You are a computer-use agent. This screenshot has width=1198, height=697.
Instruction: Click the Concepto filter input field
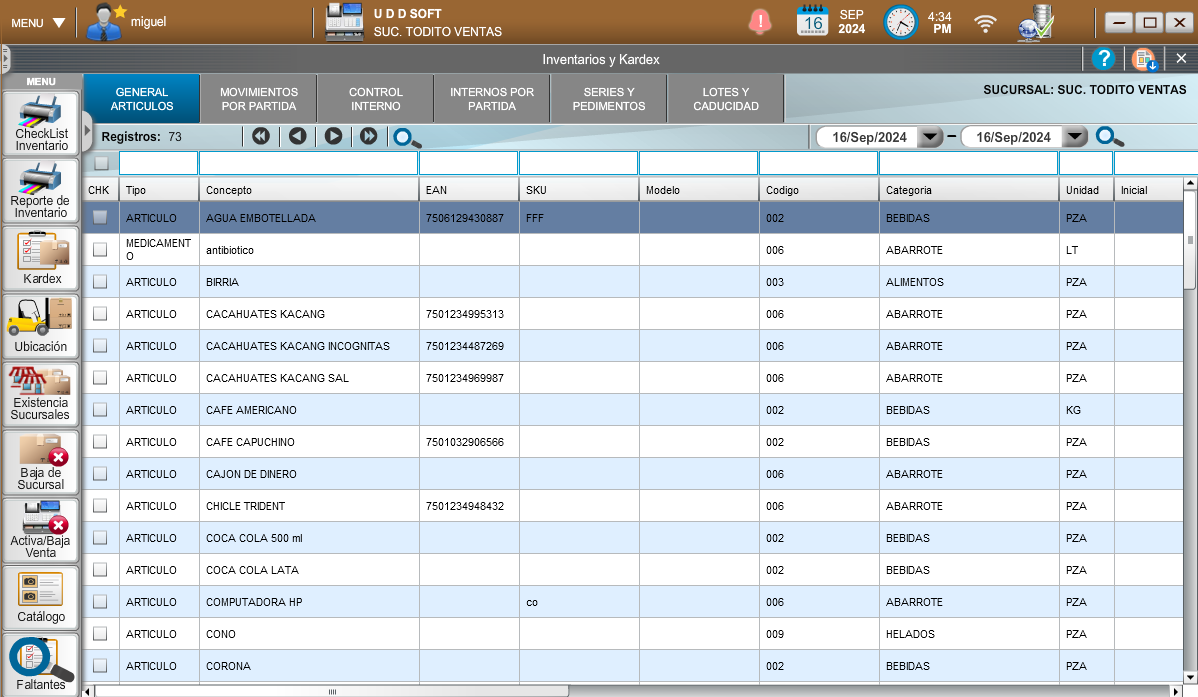[x=308, y=163]
